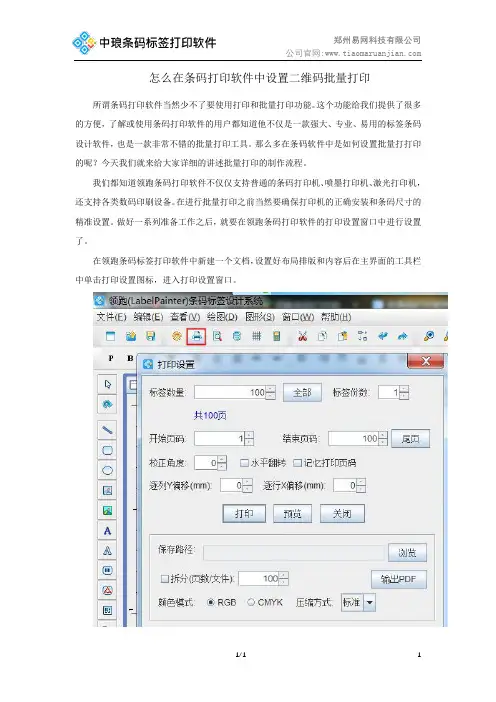Click the Cut scissors icon
The width and height of the screenshot is (496, 702).
pyautogui.click(x=303, y=336)
